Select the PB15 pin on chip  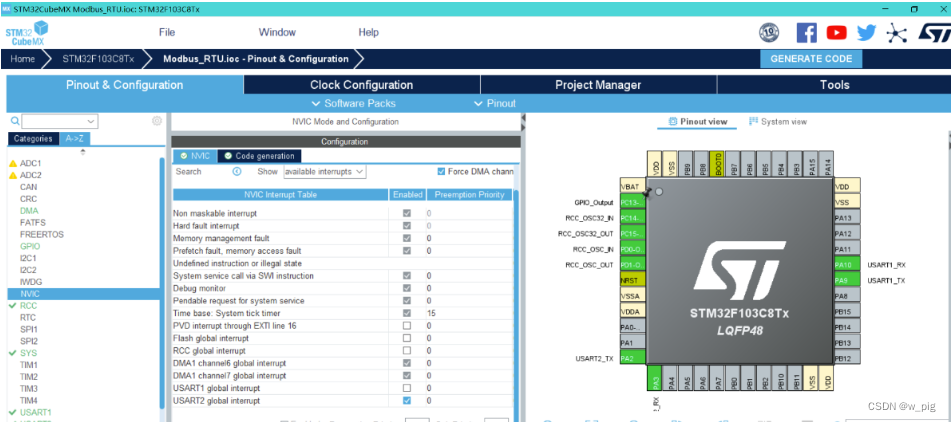pyautogui.click(x=847, y=312)
